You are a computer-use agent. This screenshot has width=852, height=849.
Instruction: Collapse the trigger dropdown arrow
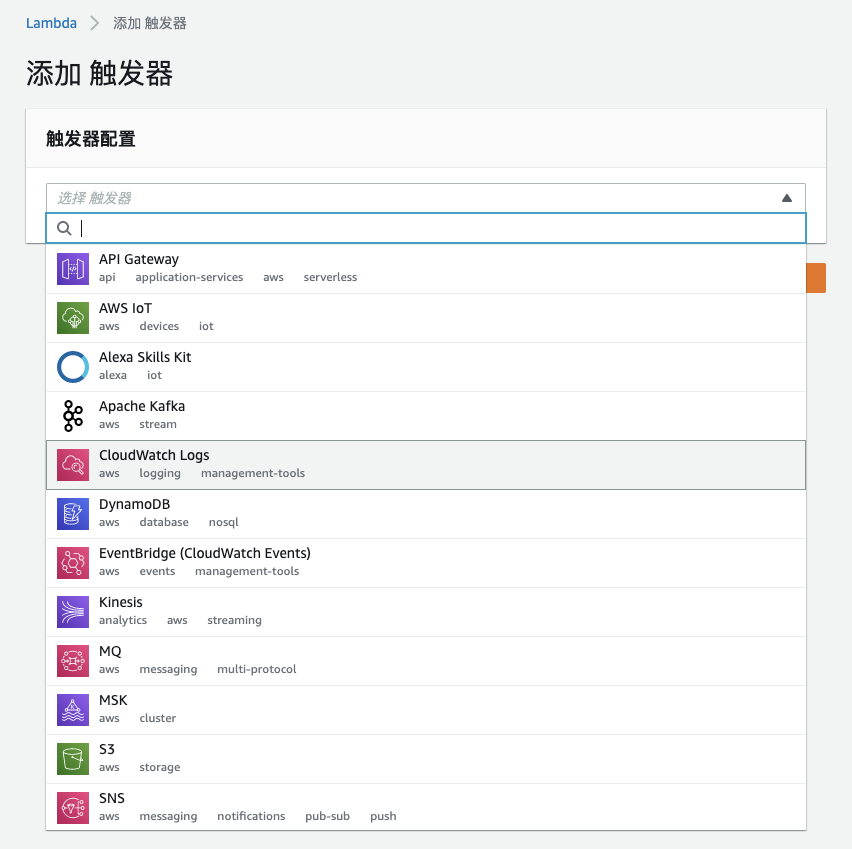click(x=786, y=198)
